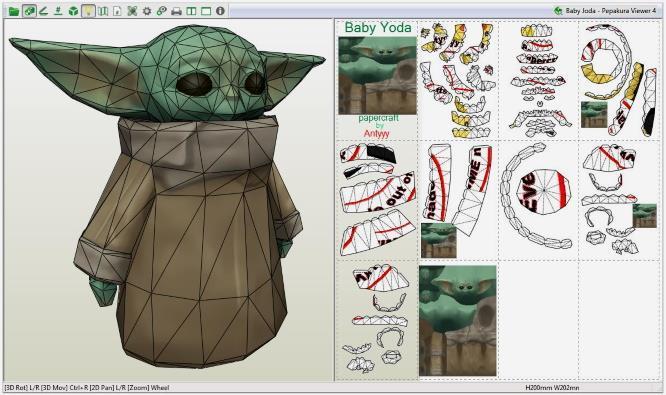666x395 pixels.
Task: Click the large Baby Yoda picture on bottom page
Action: (x=457, y=321)
